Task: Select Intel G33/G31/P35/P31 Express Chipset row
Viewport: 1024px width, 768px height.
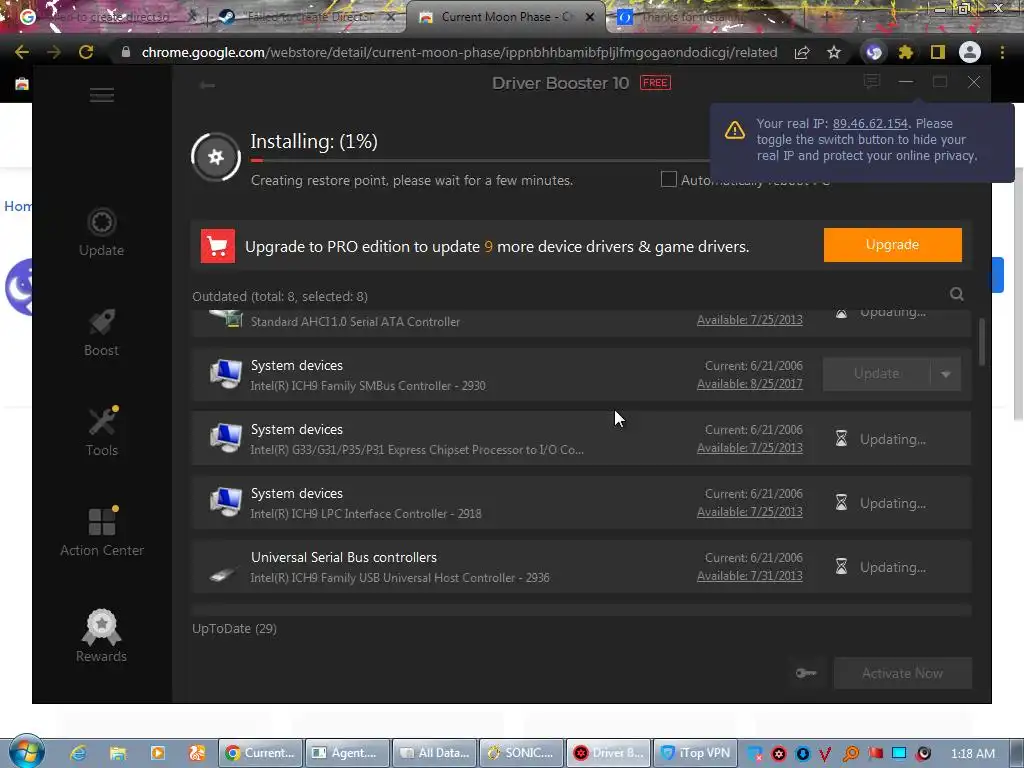Action: click(x=581, y=438)
